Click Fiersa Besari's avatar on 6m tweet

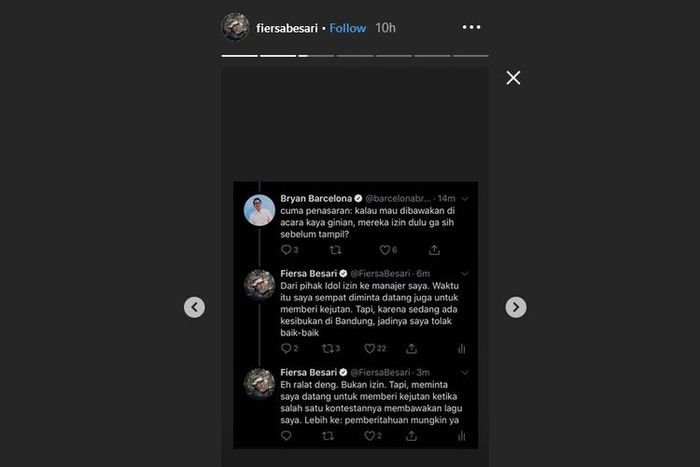coord(259,284)
